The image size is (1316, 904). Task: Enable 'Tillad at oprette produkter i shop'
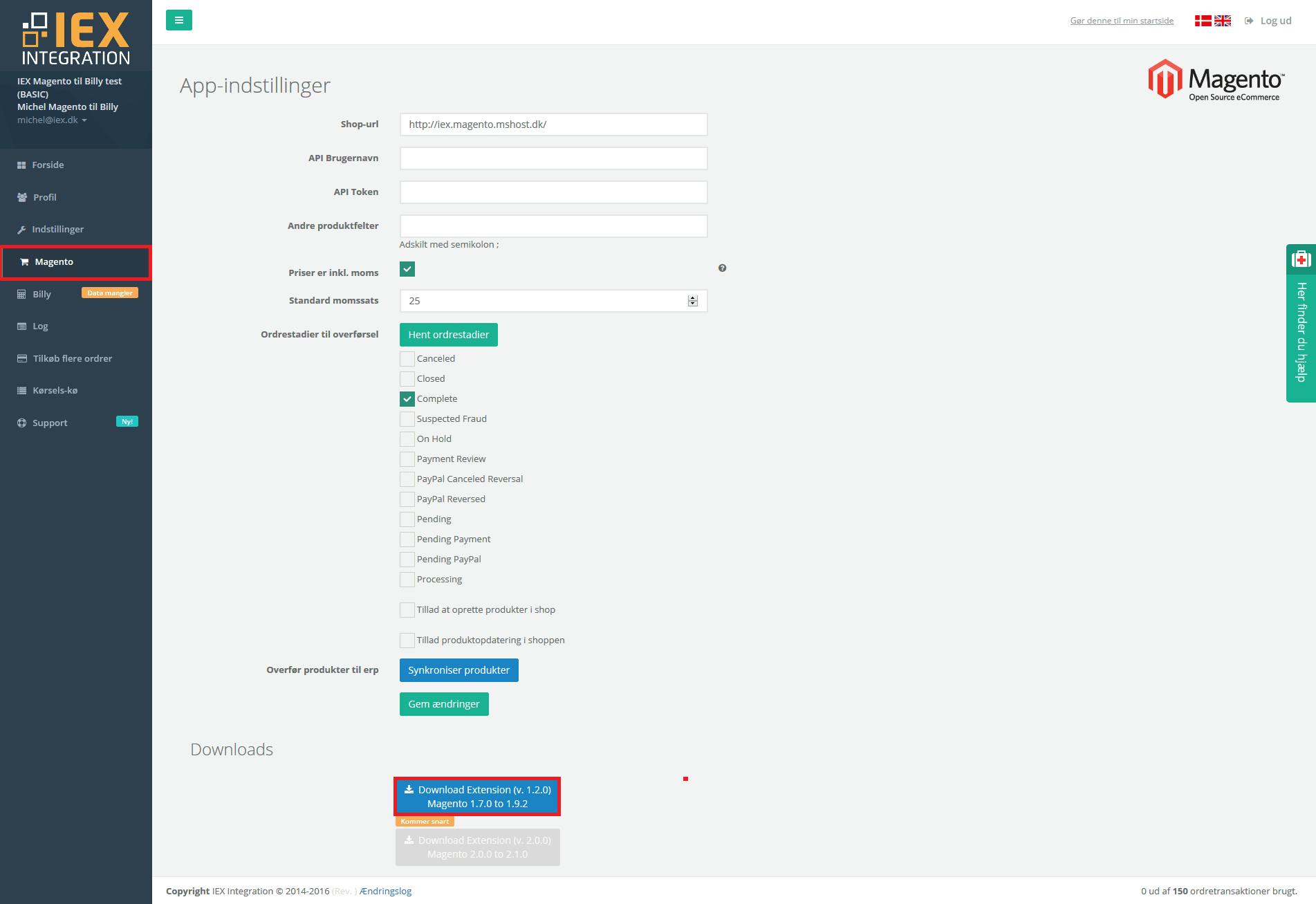[407, 610]
